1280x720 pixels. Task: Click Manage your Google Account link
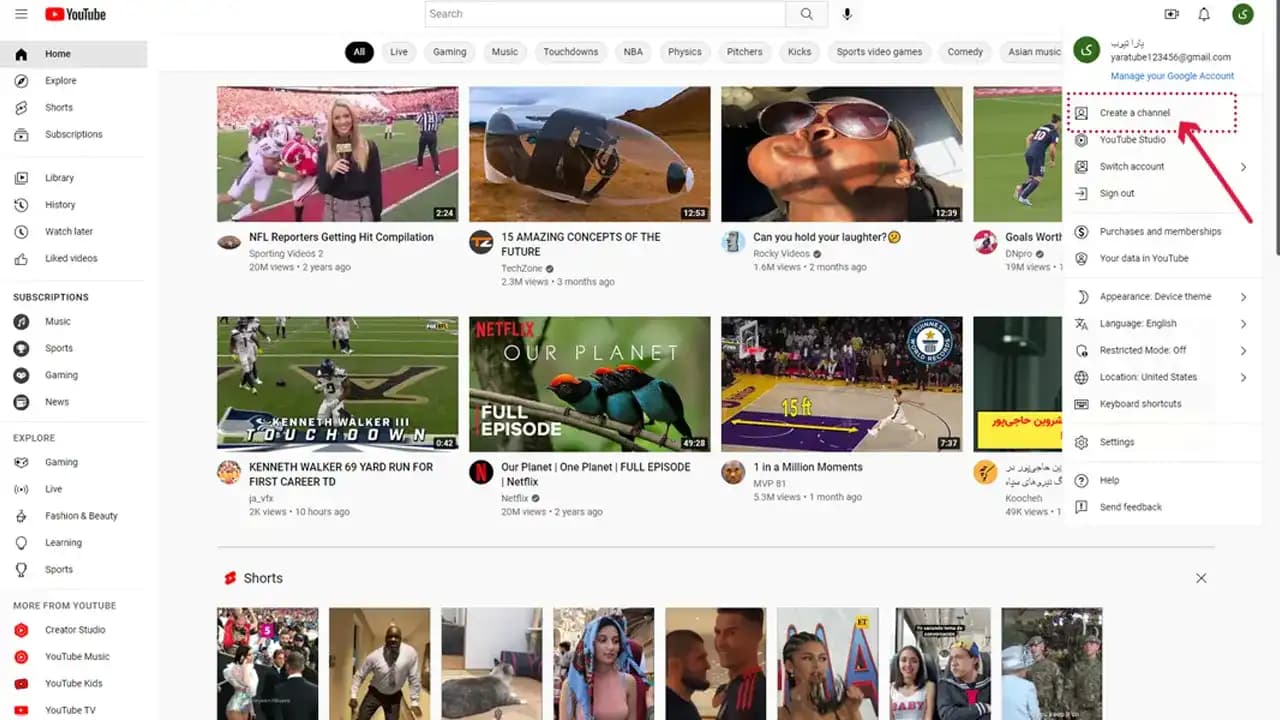click(x=1172, y=76)
